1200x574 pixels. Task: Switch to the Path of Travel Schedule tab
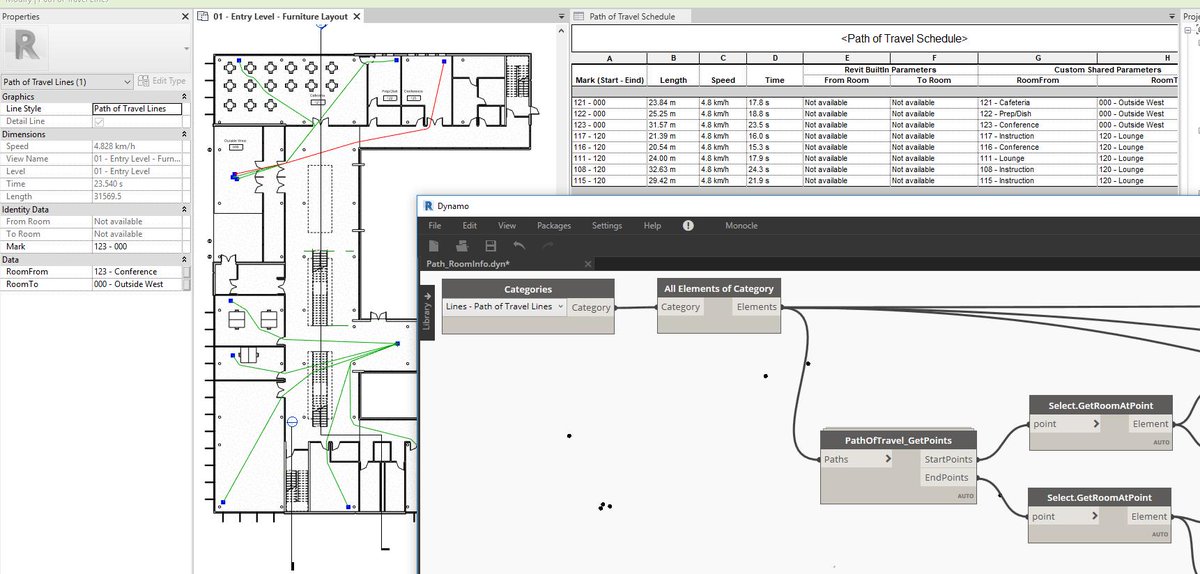coord(632,17)
